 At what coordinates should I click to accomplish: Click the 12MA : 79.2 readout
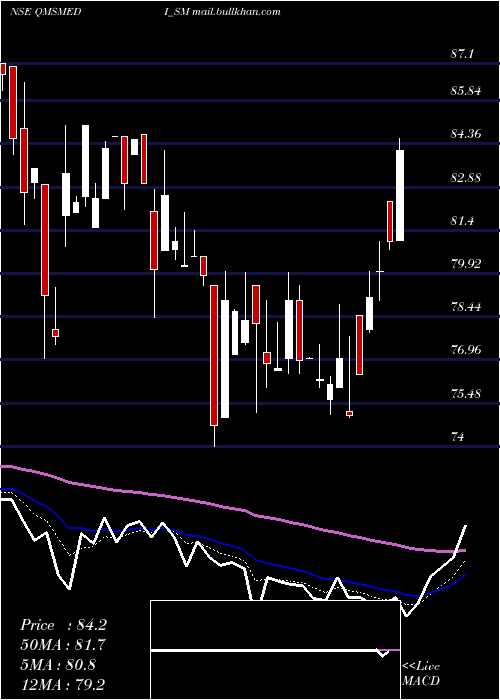tap(63, 684)
